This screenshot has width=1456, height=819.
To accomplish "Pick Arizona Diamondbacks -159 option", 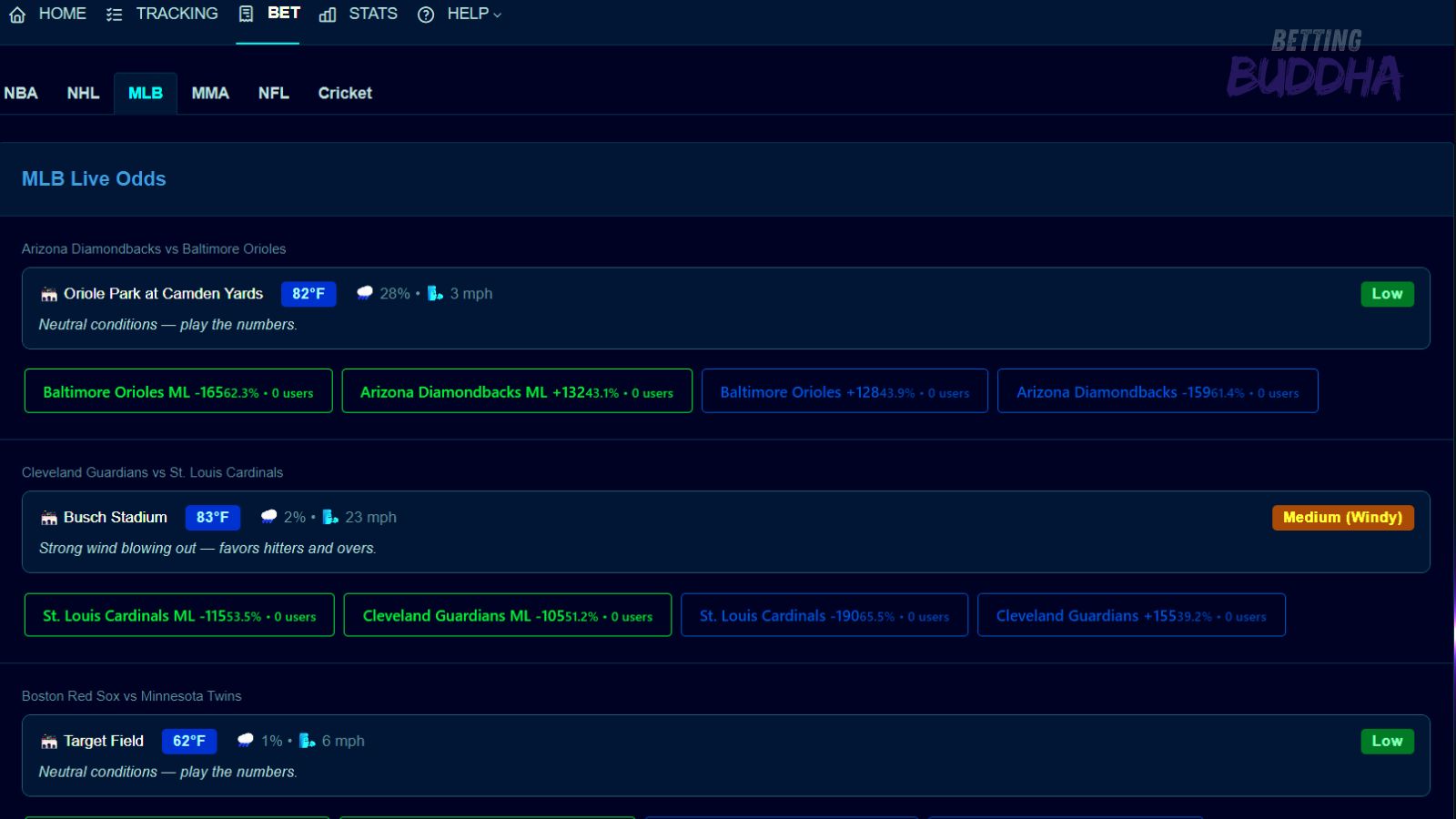I will coord(1158,391).
